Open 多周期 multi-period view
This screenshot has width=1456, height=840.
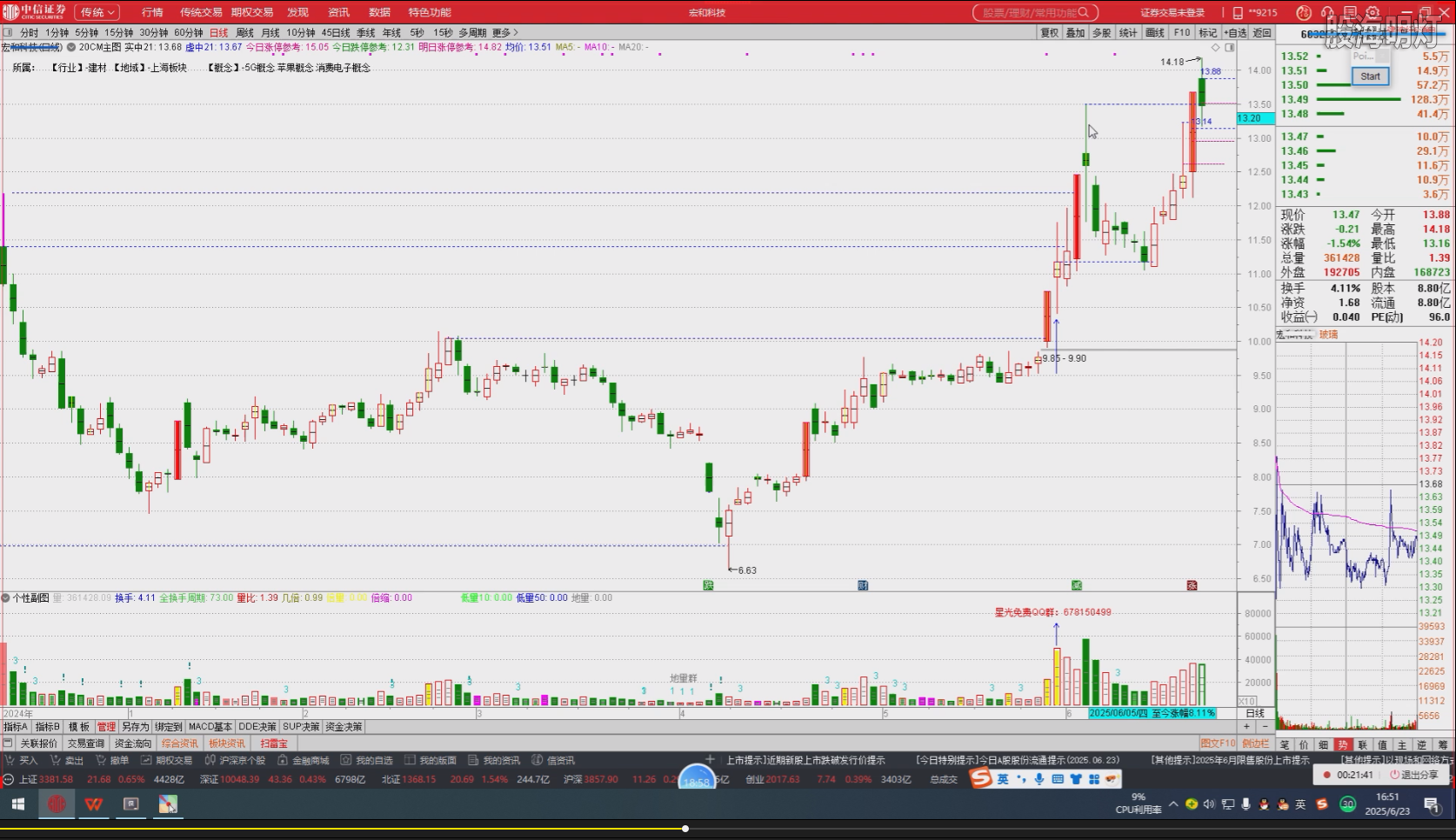point(472,33)
